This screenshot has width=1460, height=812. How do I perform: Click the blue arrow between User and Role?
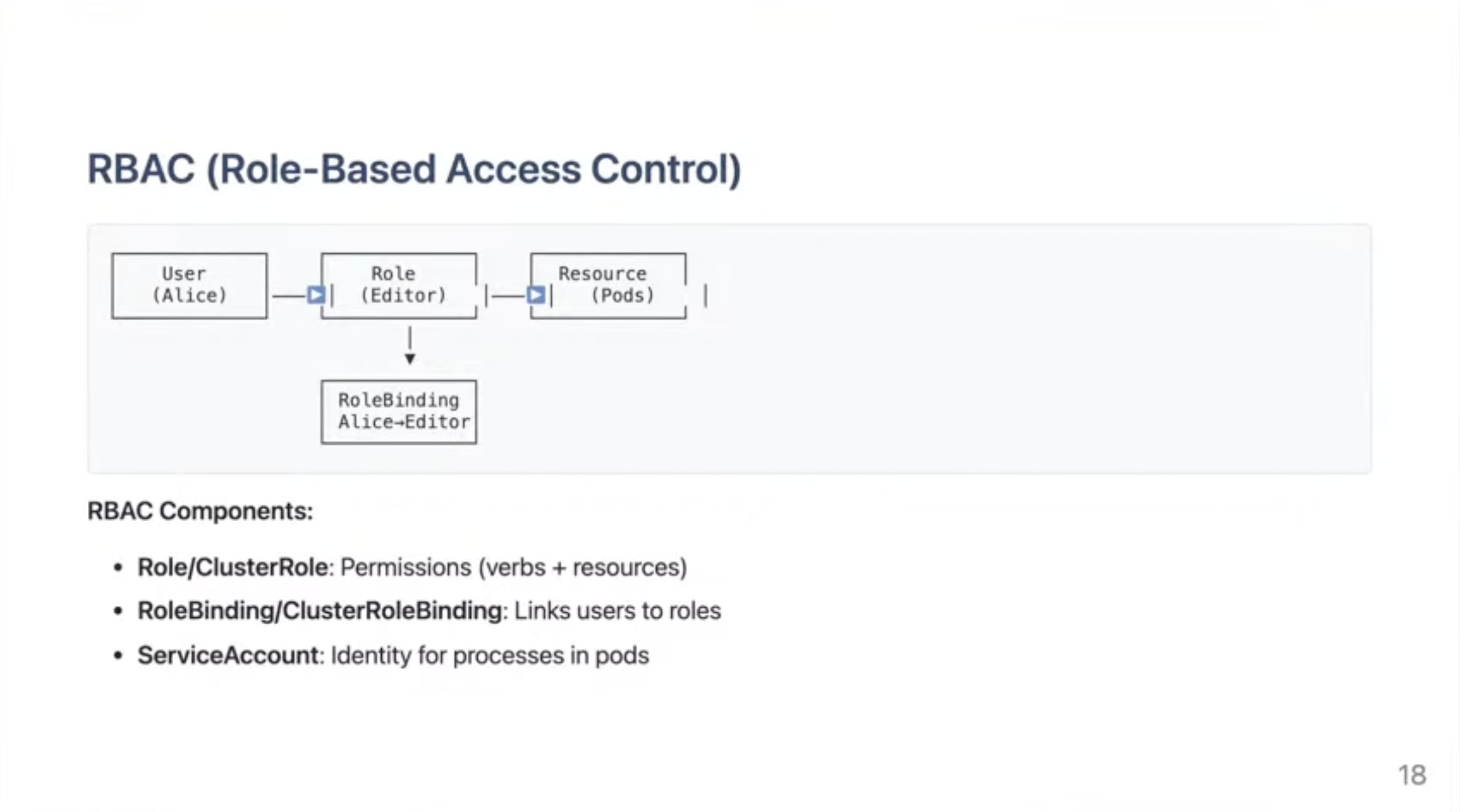tap(316, 295)
